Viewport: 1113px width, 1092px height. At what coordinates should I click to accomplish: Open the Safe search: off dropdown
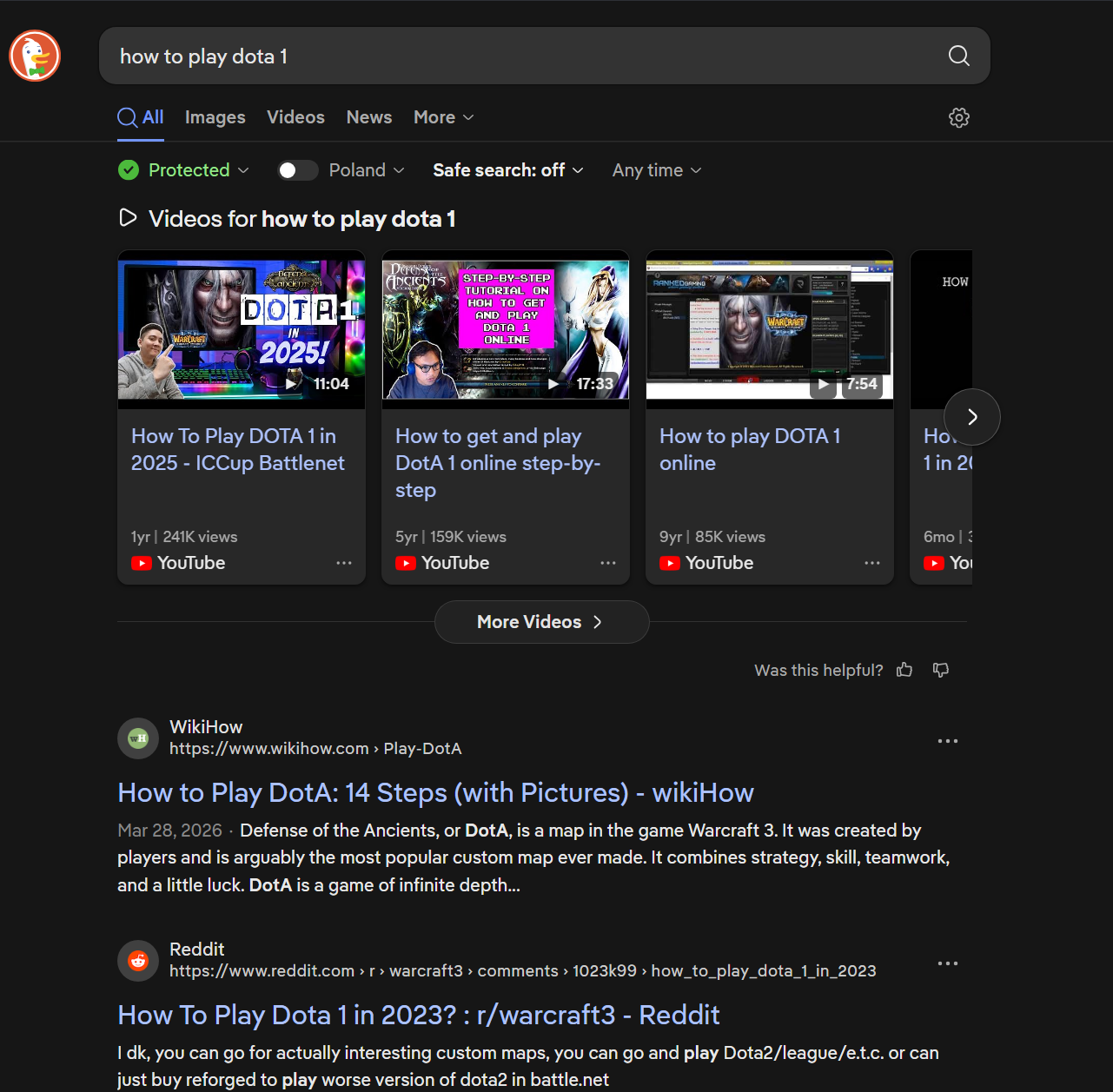click(x=508, y=170)
